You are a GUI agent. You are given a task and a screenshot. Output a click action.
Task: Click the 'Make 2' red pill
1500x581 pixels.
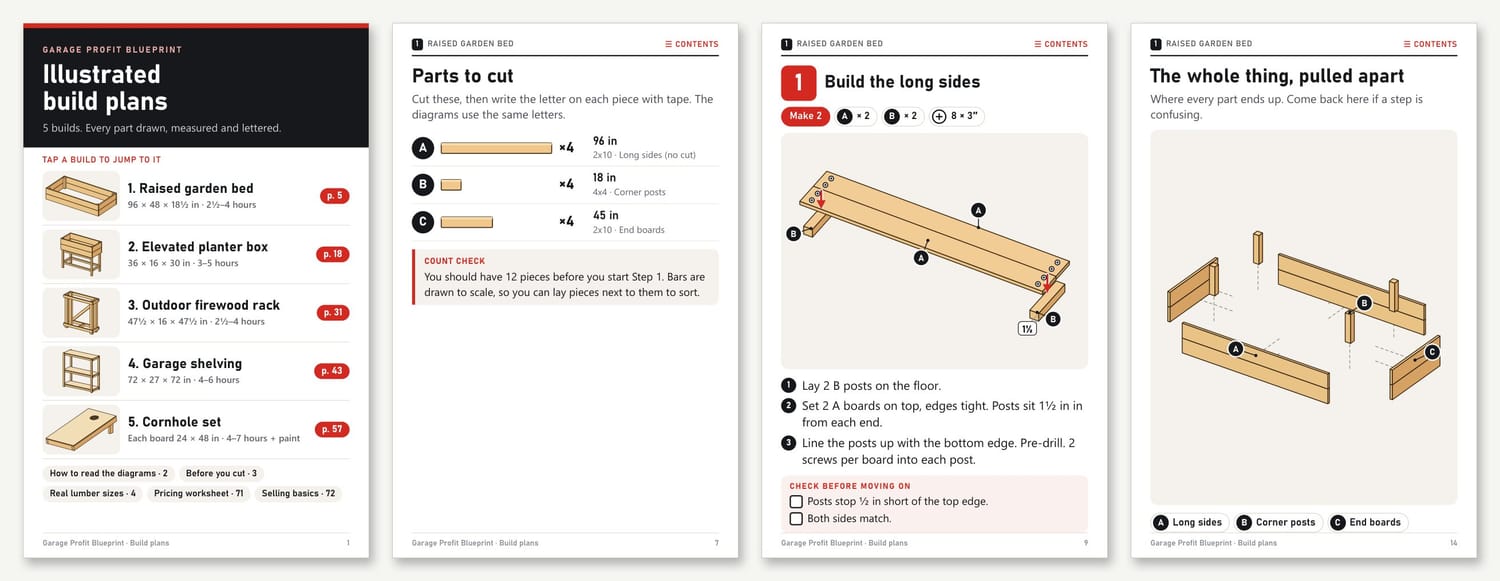pos(805,116)
